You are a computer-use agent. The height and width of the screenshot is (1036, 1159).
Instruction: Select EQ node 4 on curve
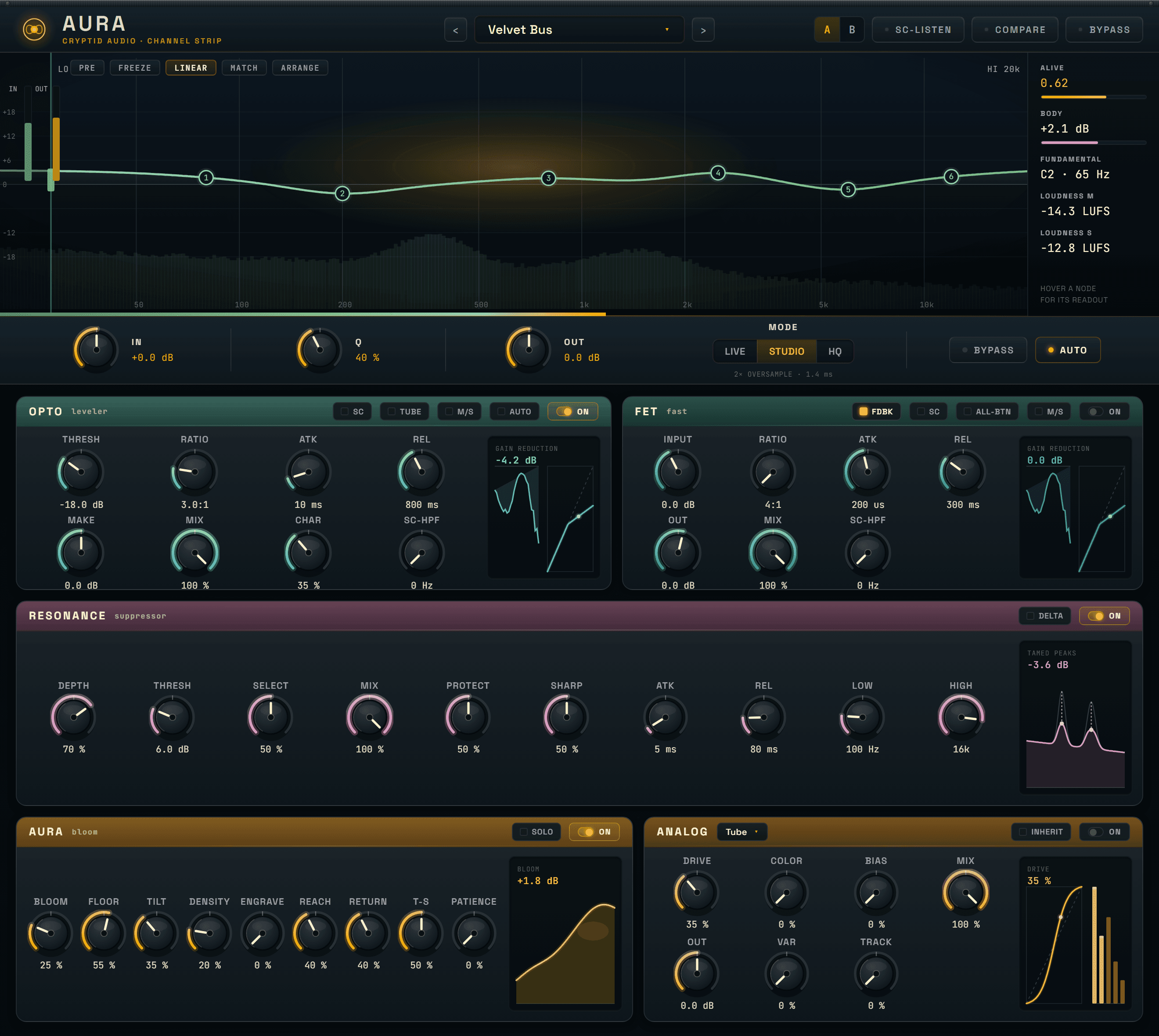coord(718,173)
